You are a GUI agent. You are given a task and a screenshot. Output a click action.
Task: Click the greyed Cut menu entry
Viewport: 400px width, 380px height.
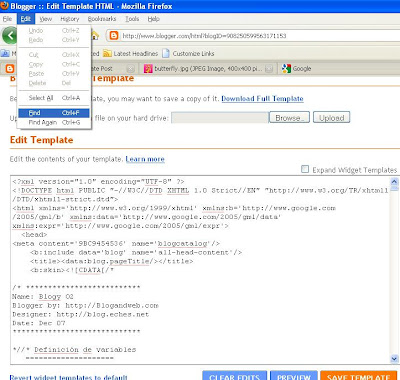coord(54,55)
